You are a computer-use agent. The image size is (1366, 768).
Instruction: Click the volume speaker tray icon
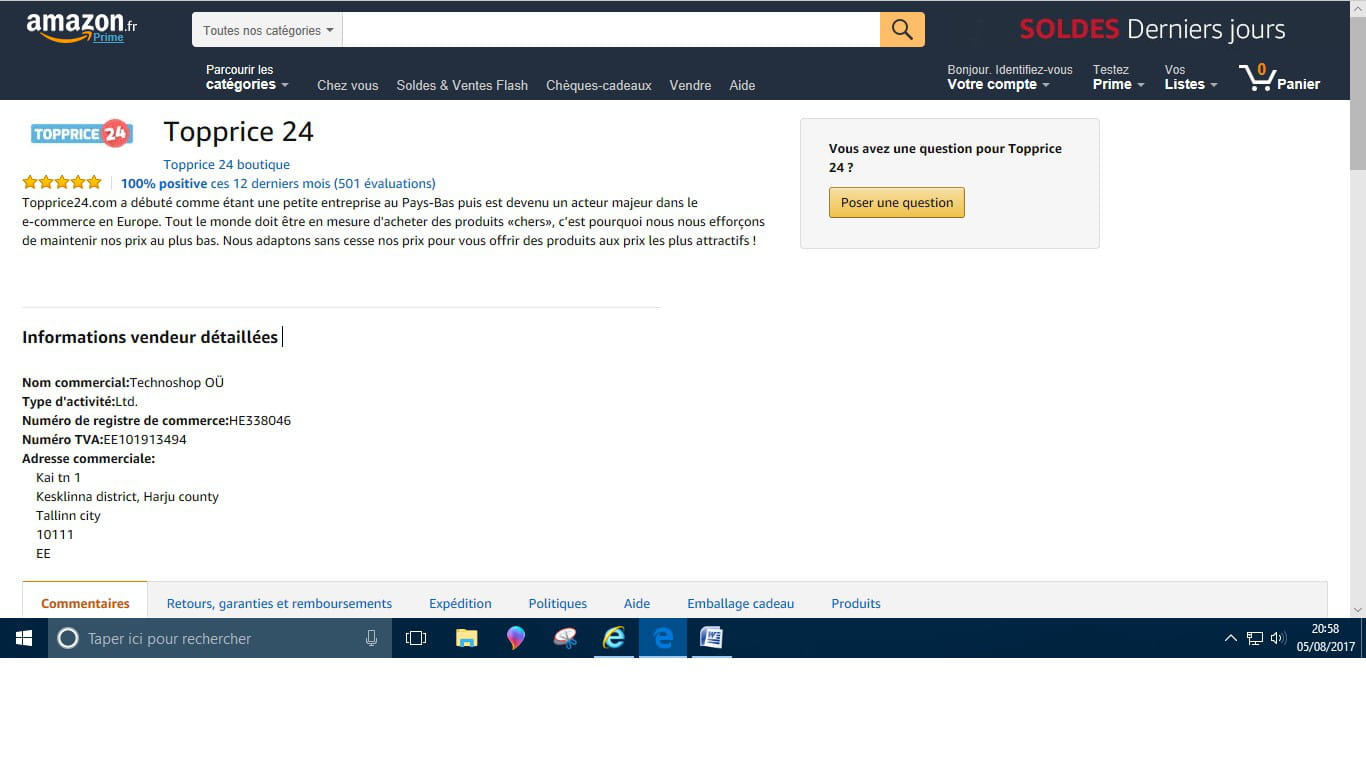point(1278,638)
